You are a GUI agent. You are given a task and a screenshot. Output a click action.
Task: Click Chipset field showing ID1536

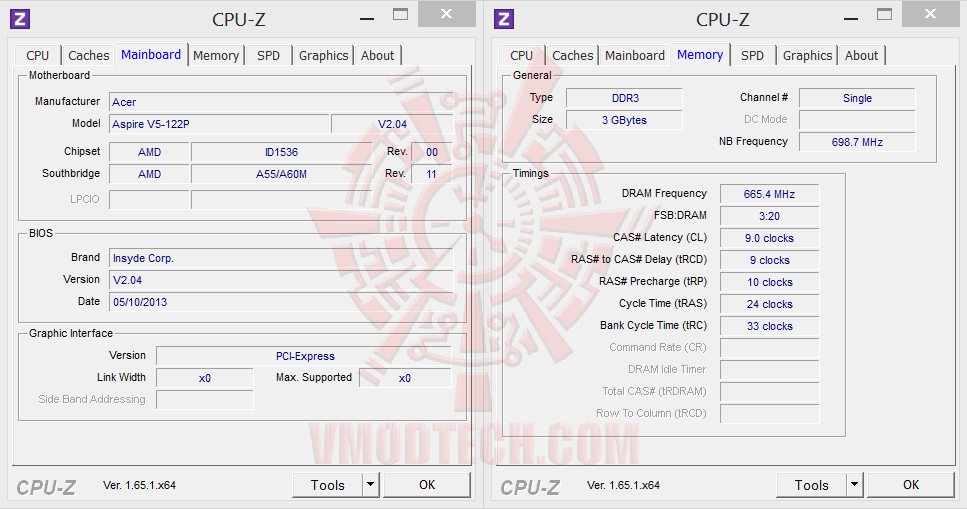tap(281, 152)
